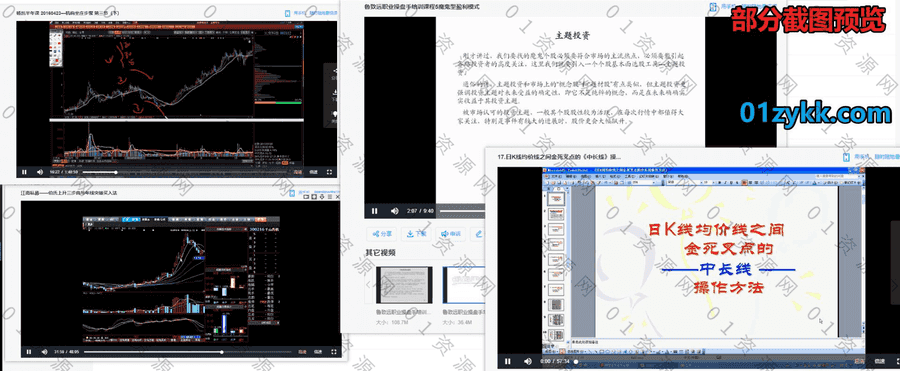The image size is (900, 371).
Task: Open 倍速 speed option in top-left video
Action: pos(313,172)
